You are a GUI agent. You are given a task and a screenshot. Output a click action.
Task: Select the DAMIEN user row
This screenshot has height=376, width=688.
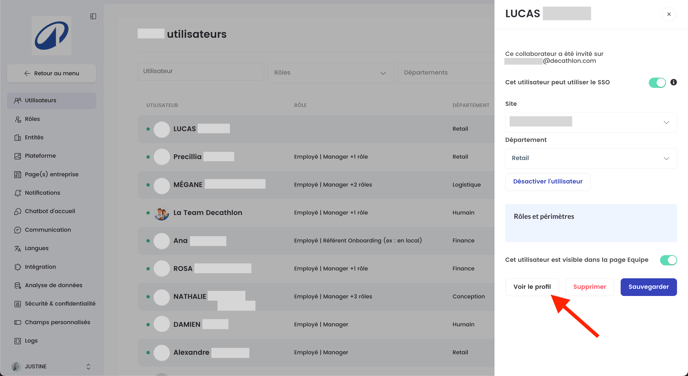coord(316,324)
